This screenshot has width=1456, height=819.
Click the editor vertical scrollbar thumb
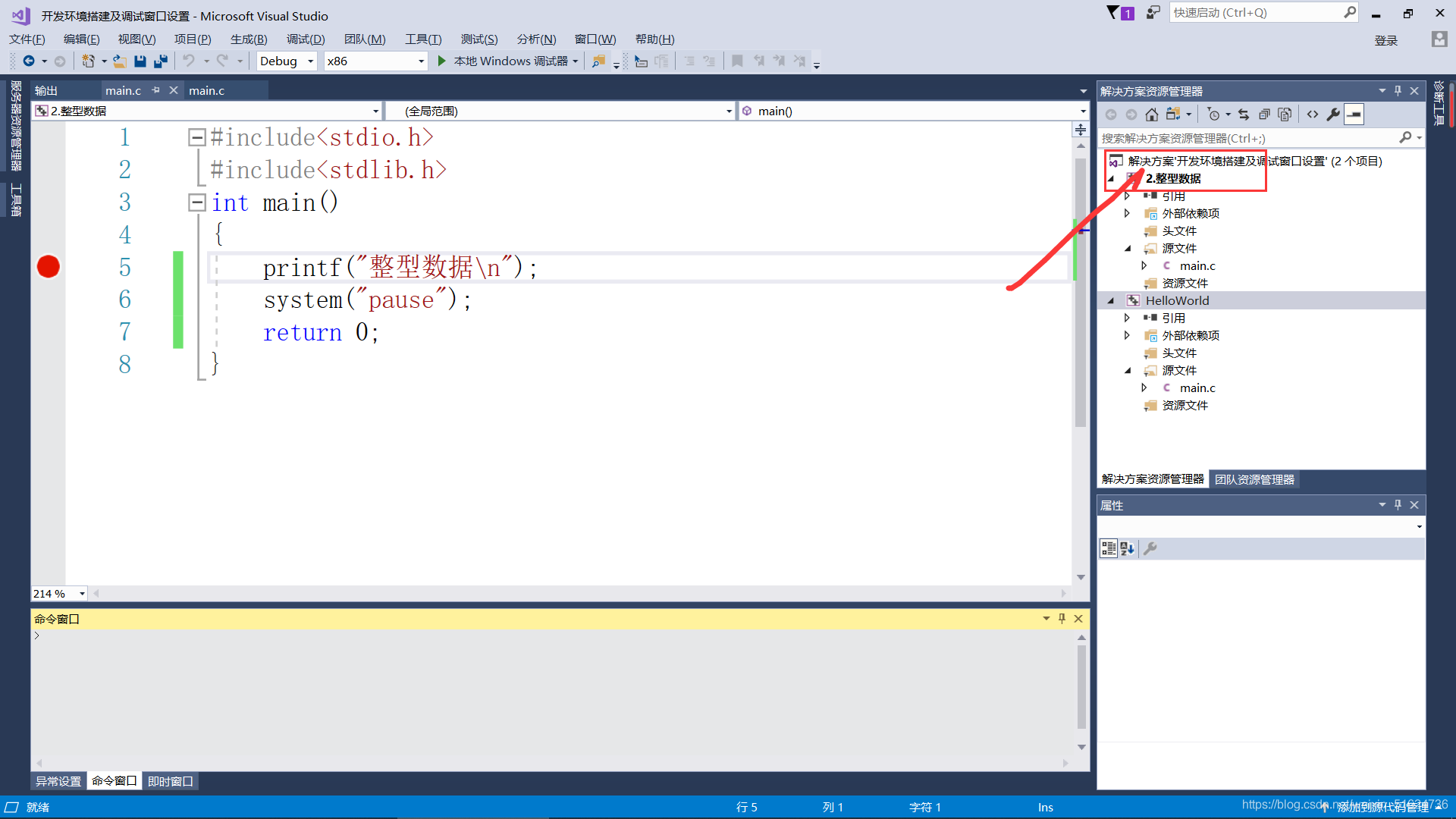tap(1081, 292)
